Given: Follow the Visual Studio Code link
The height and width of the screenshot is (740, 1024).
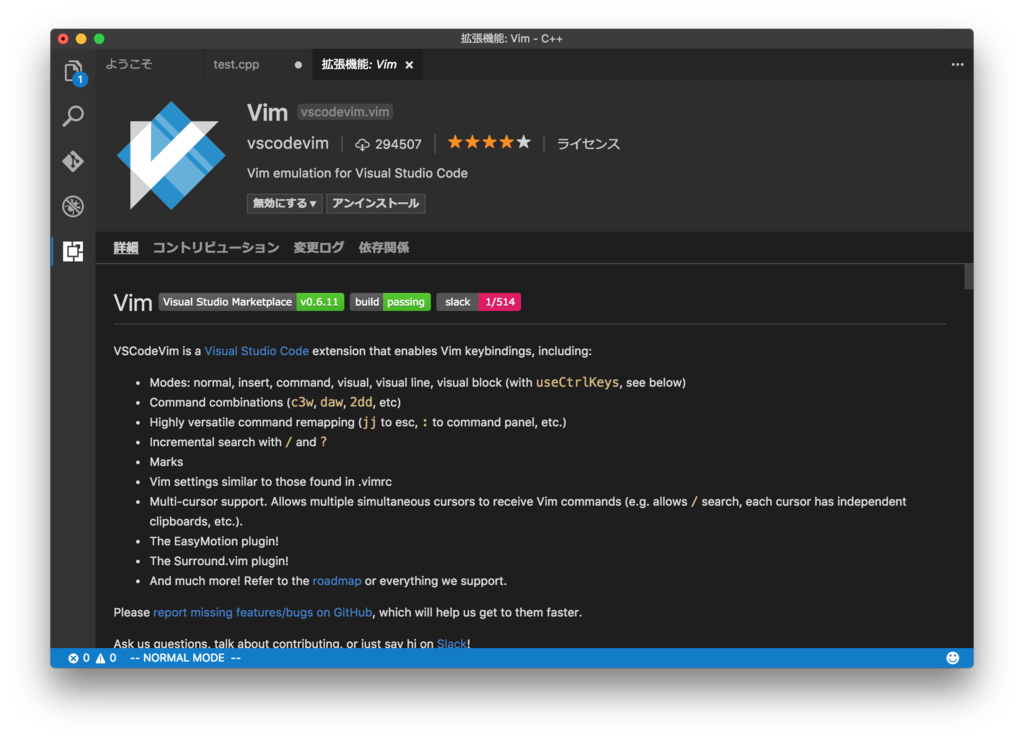Looking at the screenshot, I should tap(256, 351).
